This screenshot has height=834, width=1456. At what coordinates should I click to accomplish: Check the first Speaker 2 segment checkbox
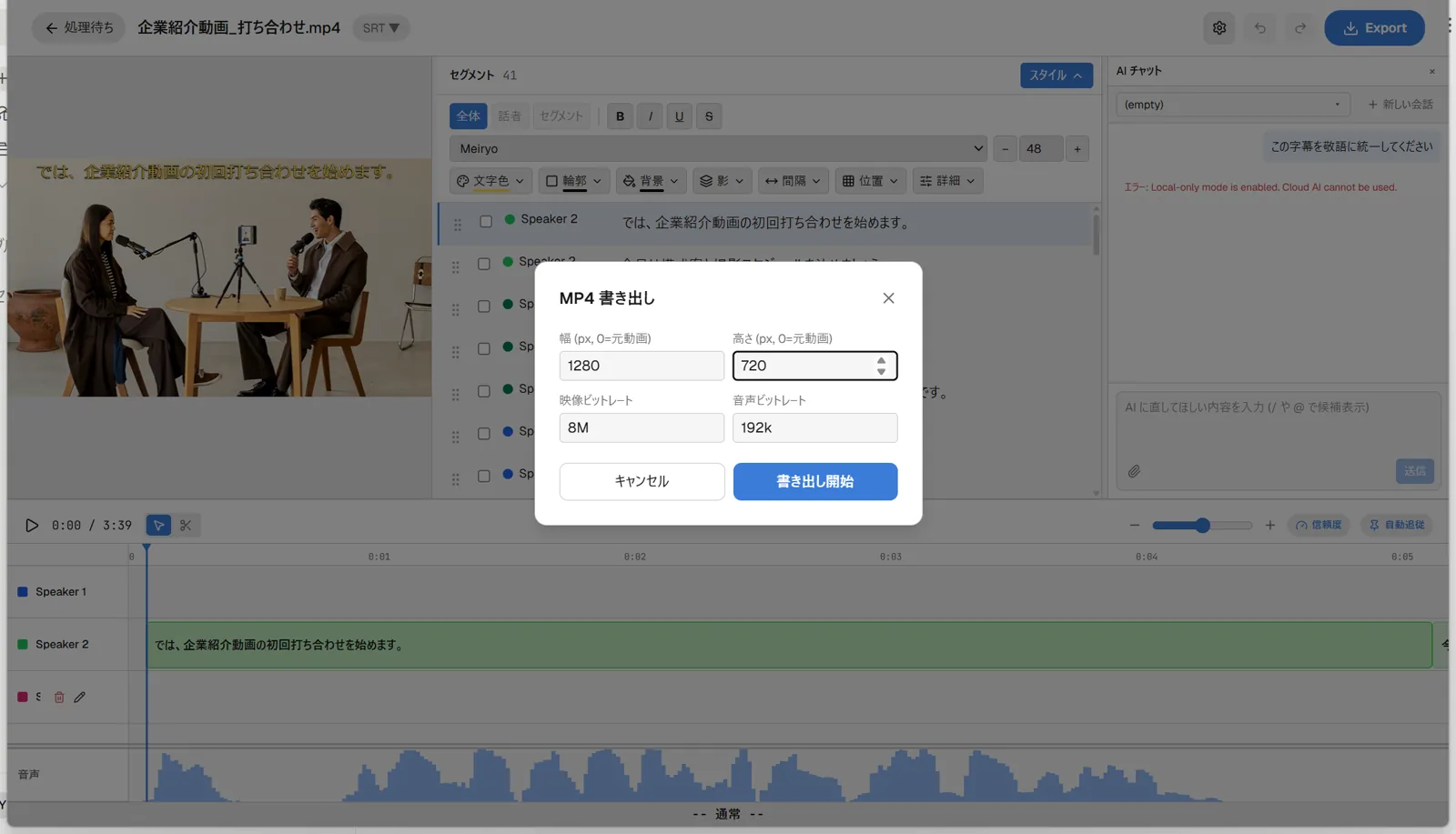point(486,221)
